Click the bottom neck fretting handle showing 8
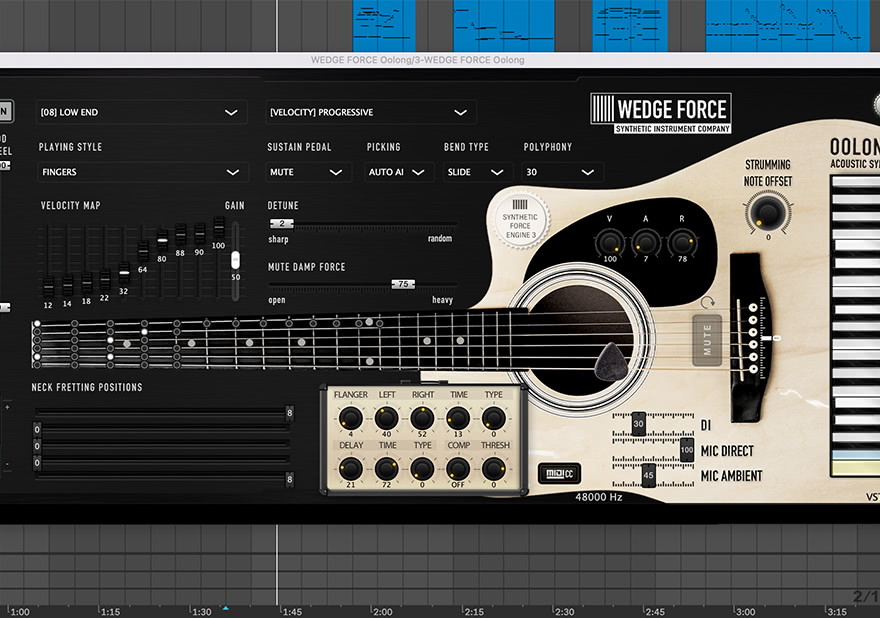Screen dimensions: 880x618 pos(290,479)
